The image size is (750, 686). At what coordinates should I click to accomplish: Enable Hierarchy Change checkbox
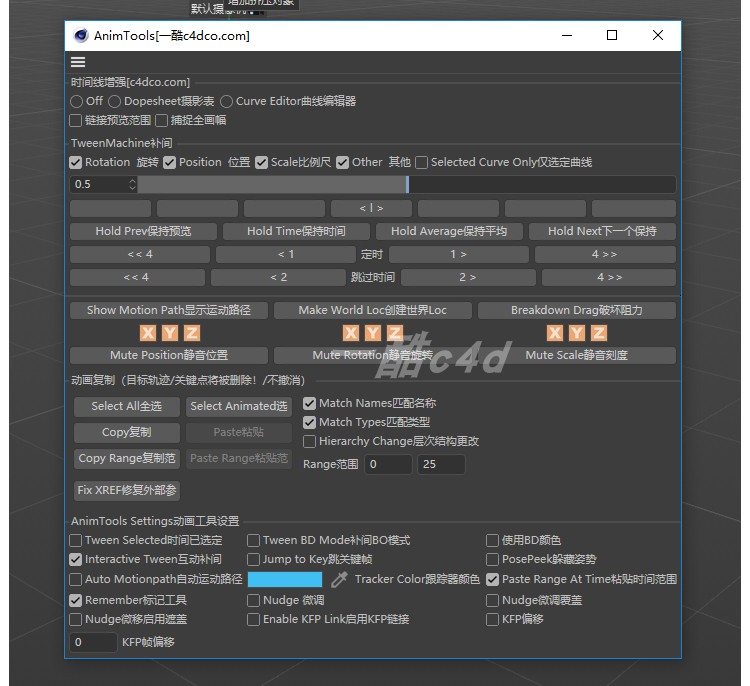[309, 442]
